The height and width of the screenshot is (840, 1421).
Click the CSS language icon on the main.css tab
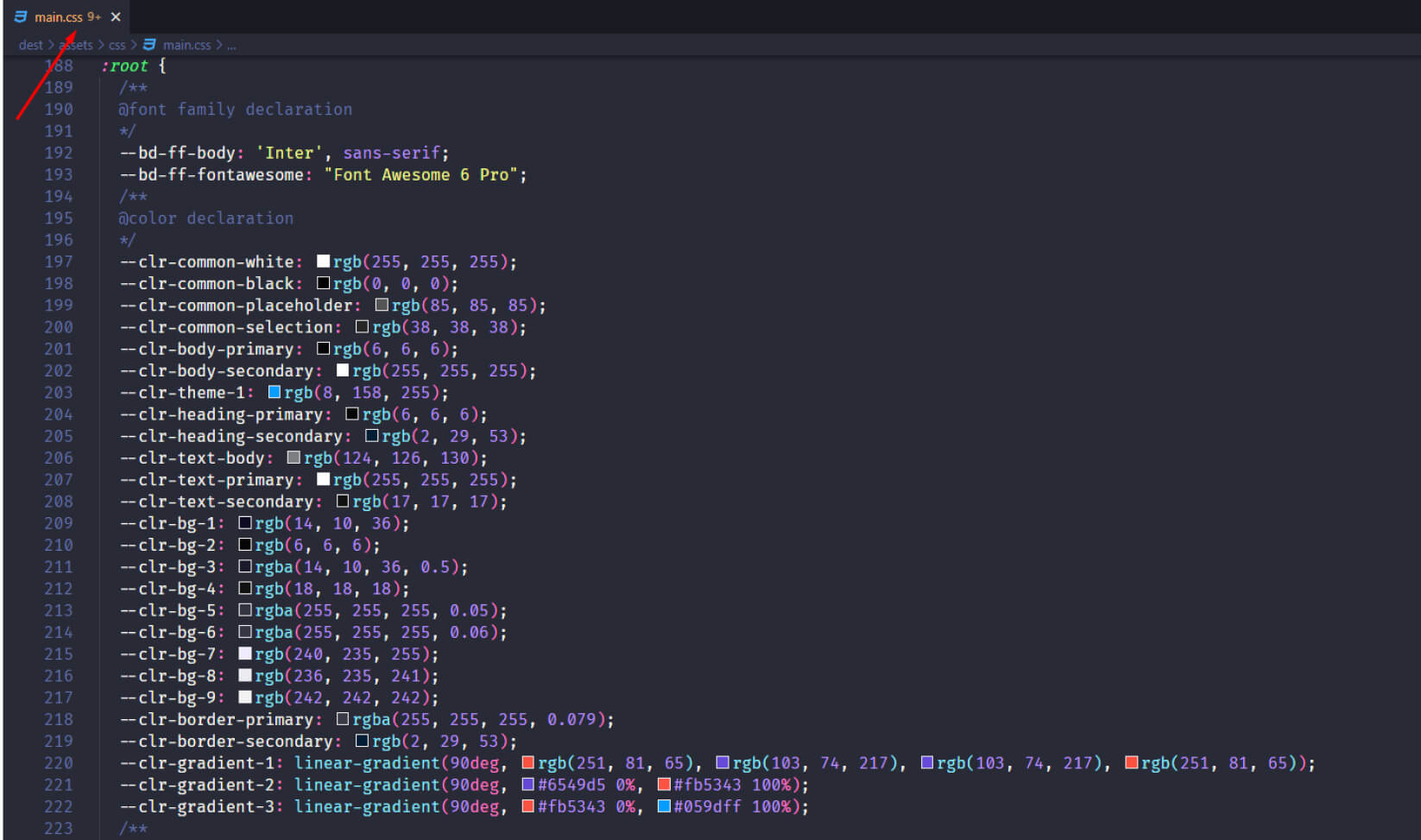pyautogui.click(x=22, y=16)
